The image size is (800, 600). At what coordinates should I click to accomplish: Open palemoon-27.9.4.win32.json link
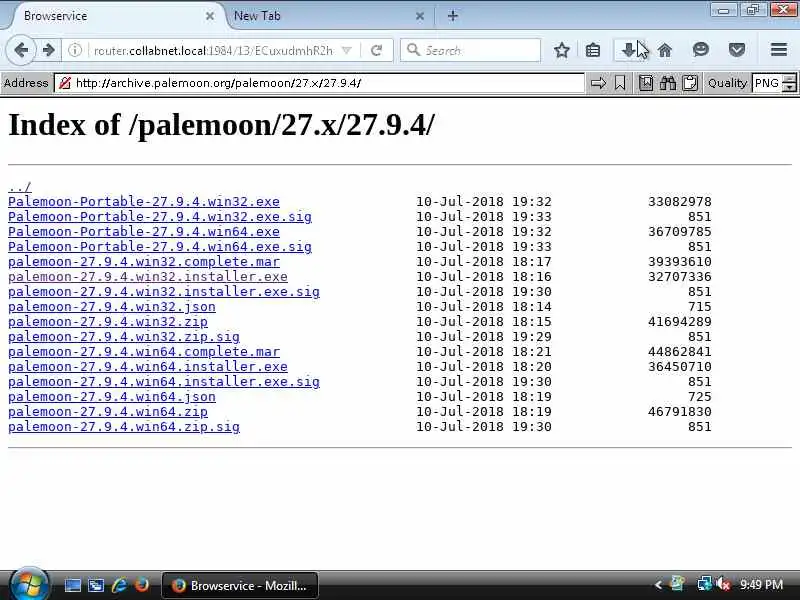point(112,307)
